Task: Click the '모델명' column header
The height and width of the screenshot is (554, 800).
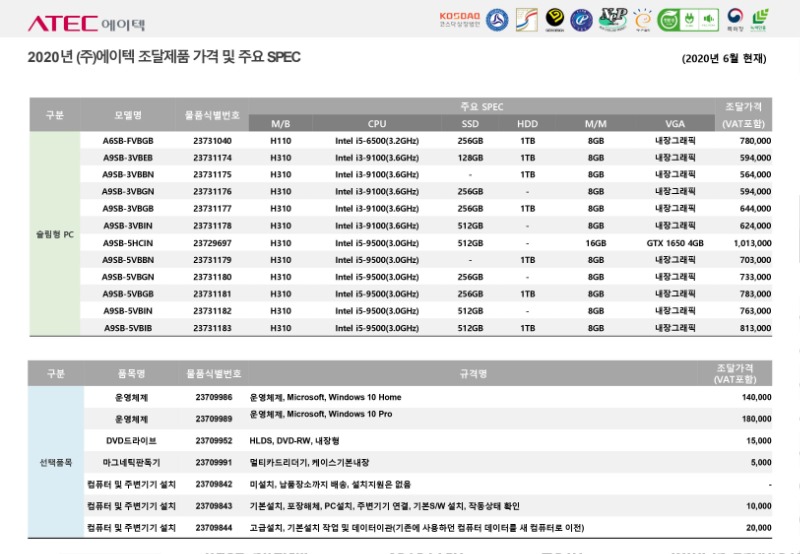Action: [x=128, y=115]
